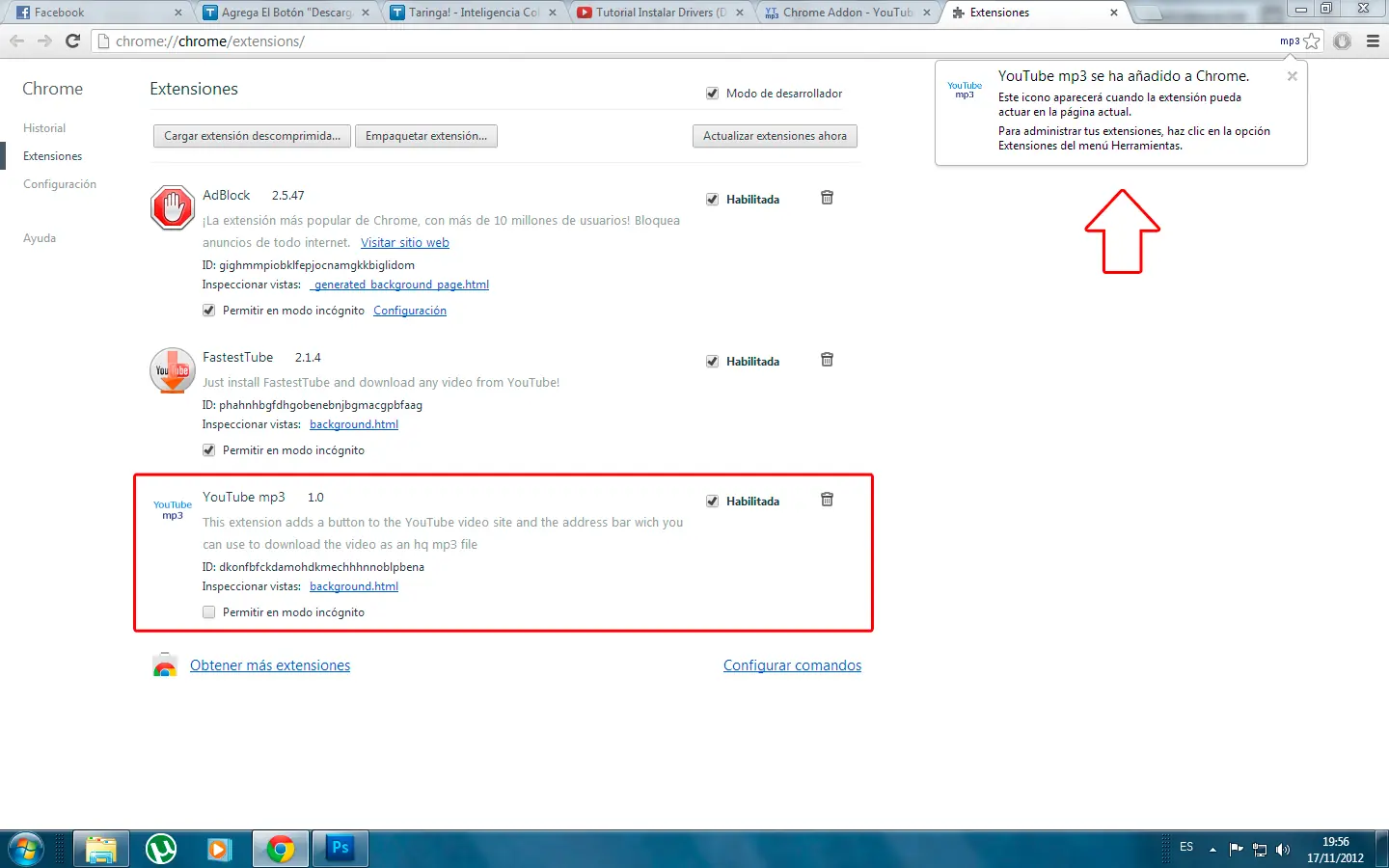Click Actualizar extensiones ahora button

coord(775,136)
